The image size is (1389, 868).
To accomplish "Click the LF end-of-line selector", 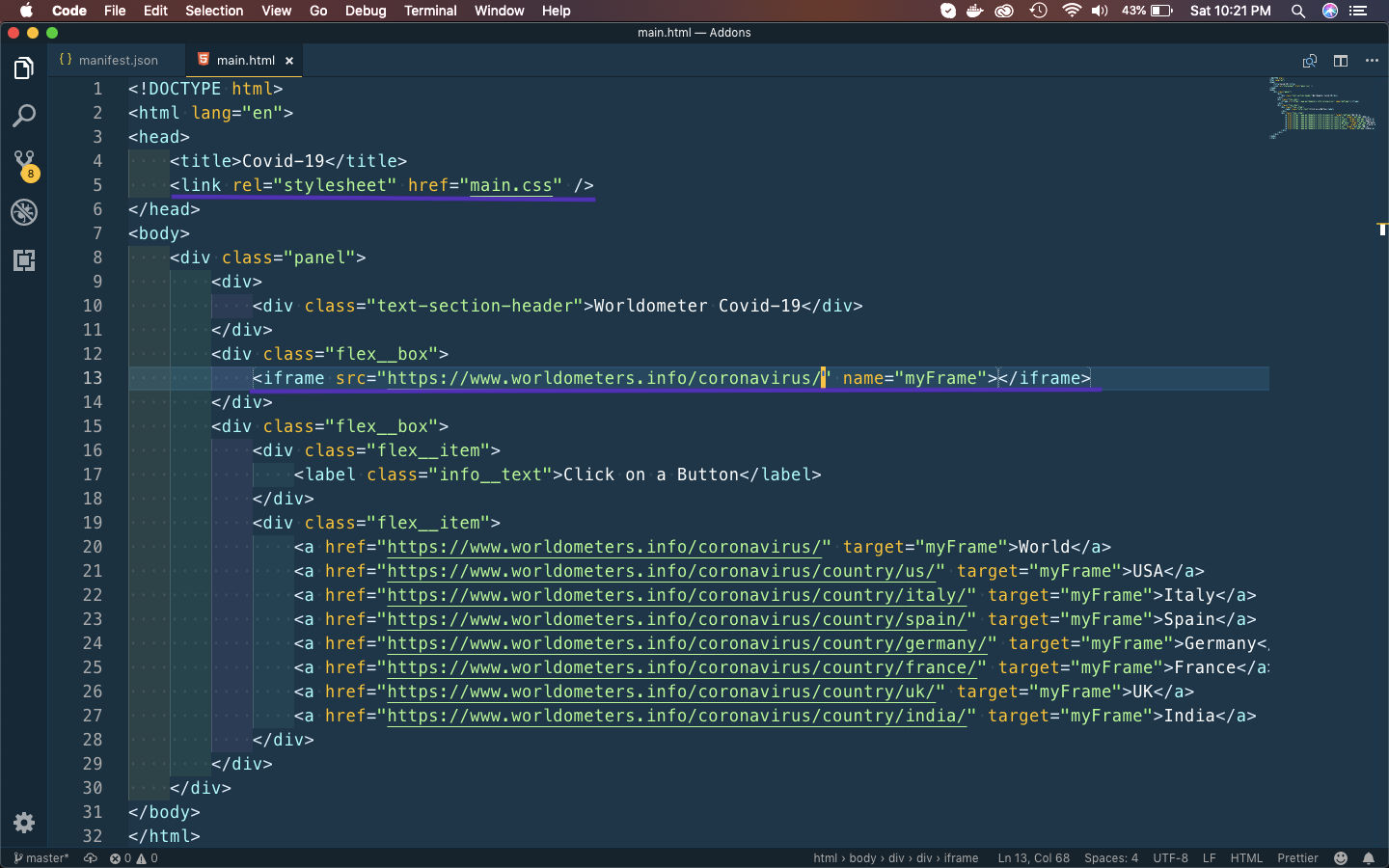I will click(1209, 858).
